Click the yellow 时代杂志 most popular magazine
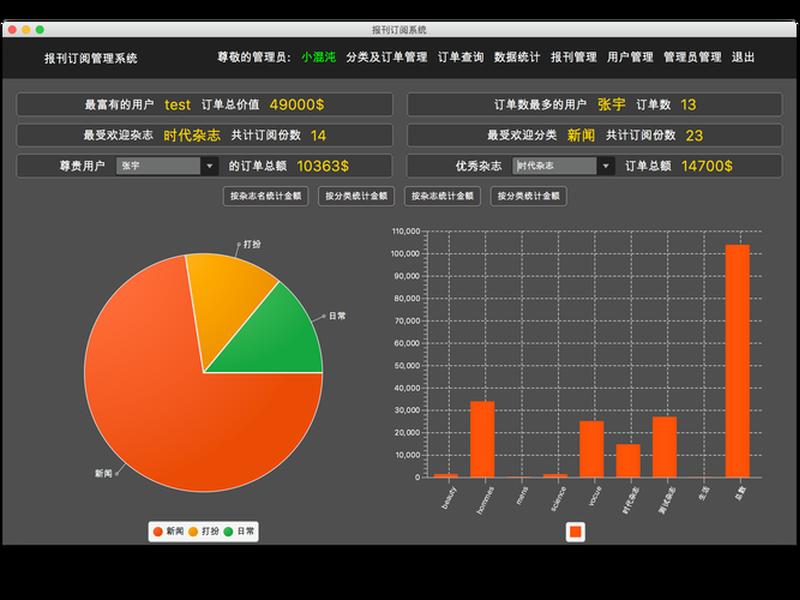800x600 pixels. pos(192,135)
